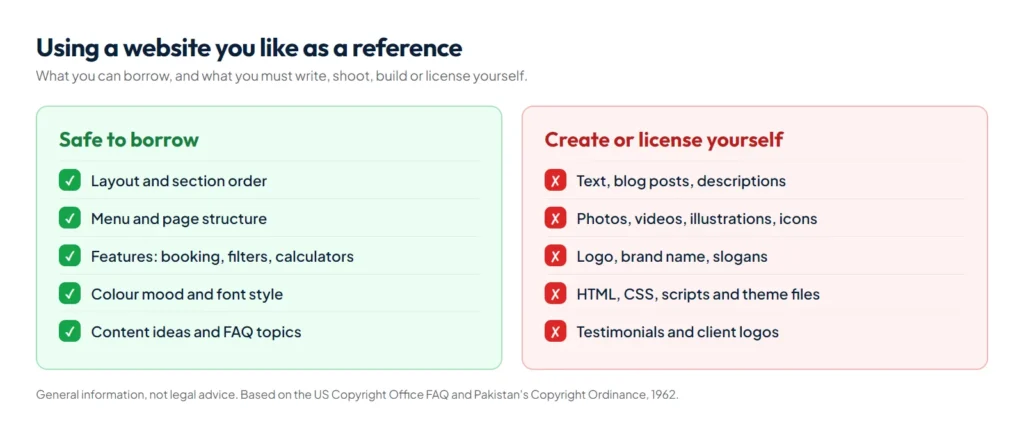1024x448 pixels.
Task: Click the red X beside Photos, videos, illustrations, icons
Action: 555,218
